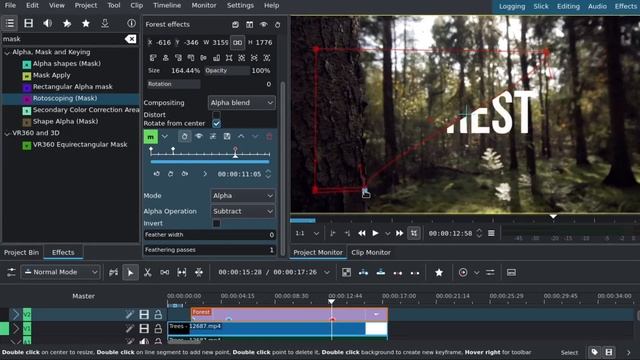Viewport: 640px width, 360px height.
Task: Collapse the Rotoscoping effect chevron
Action: point(164,136)
